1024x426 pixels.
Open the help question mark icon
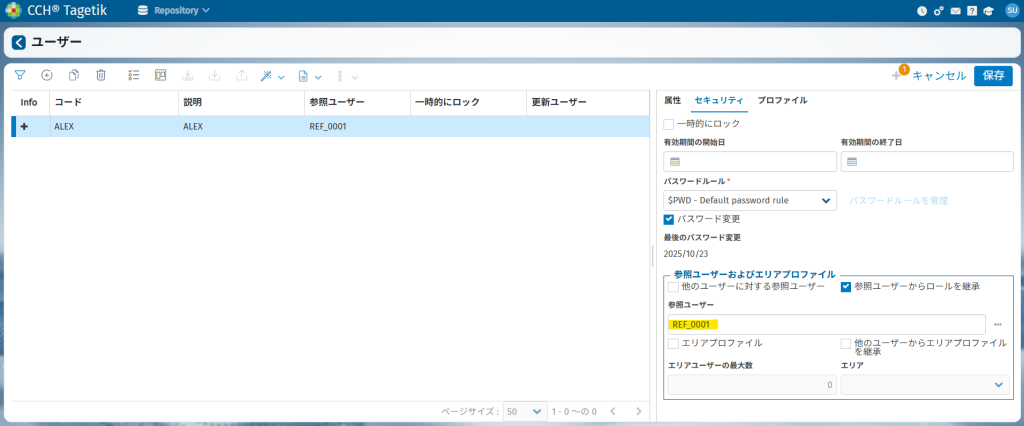tap(971, 11)
